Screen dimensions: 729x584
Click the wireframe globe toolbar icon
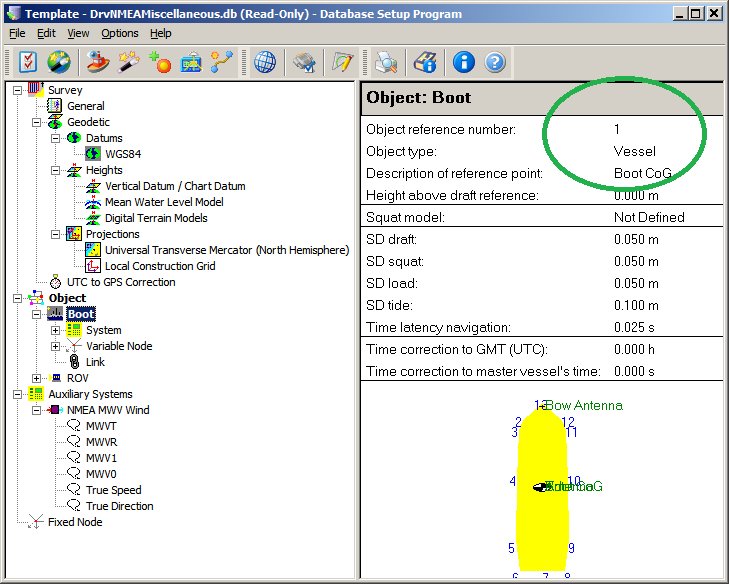point(265,62)
